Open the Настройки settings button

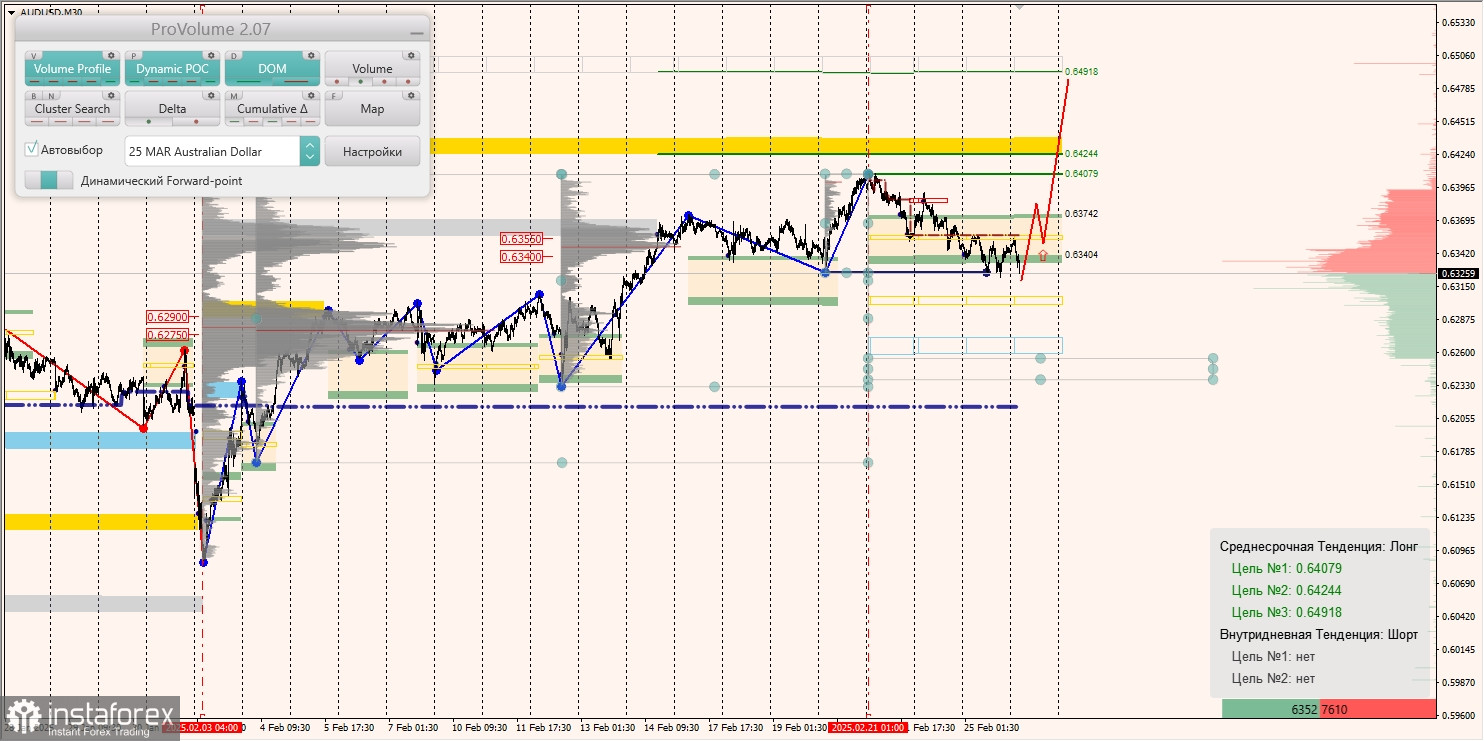(x=372, y=151)
